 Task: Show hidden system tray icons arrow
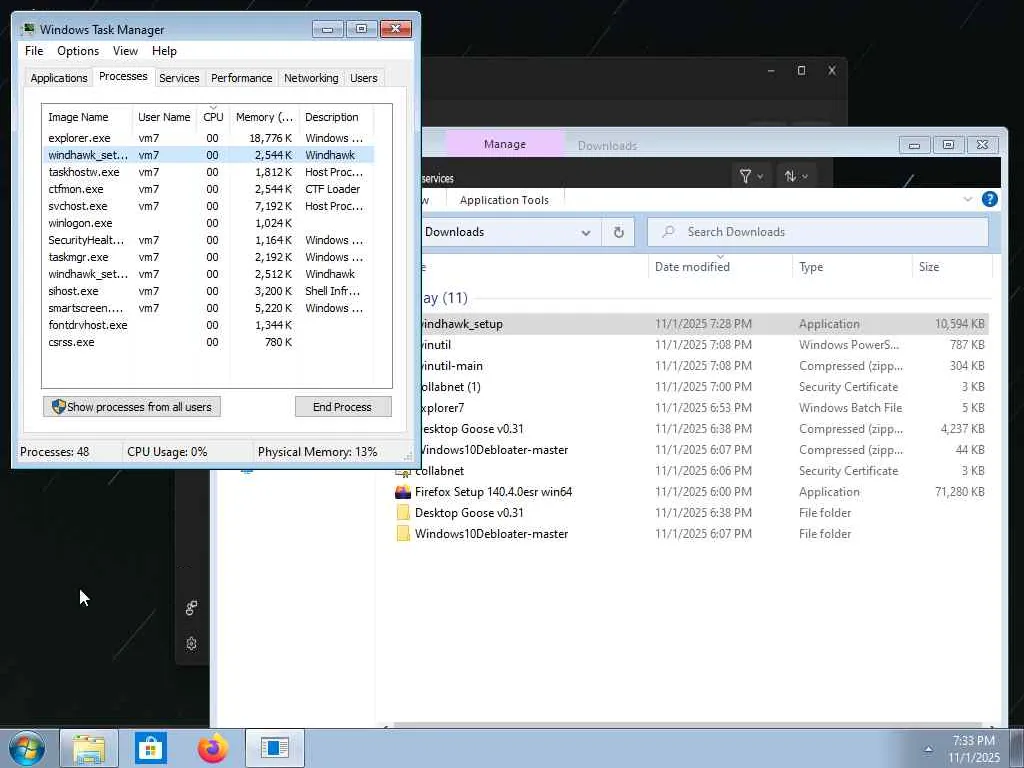click(928, 749)
